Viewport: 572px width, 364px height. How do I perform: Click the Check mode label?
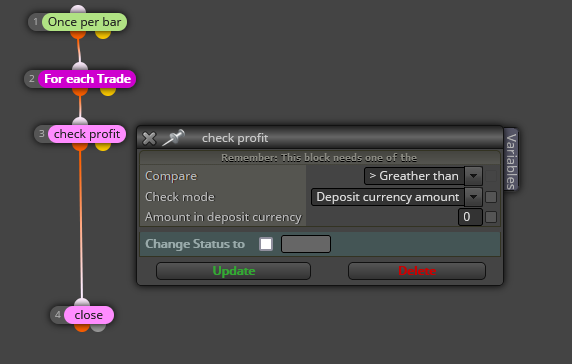coord(180,197)
